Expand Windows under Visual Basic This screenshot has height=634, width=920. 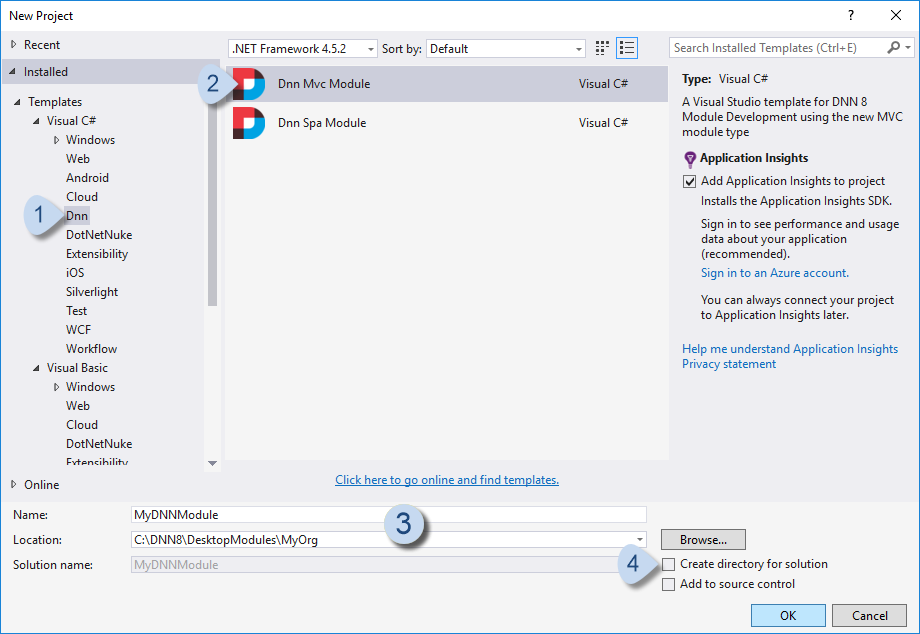pyautogui.click(x=56, y=386)
